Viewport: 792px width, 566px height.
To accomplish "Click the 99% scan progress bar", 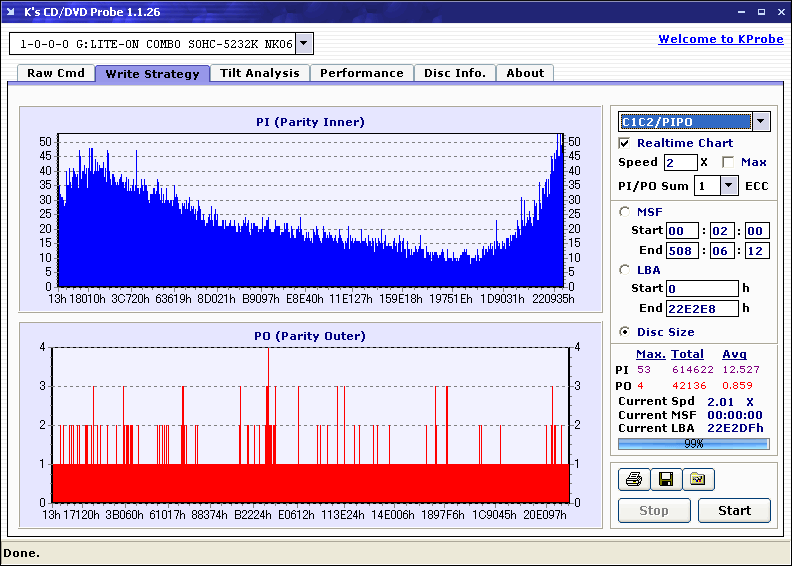I will point(693,443).
